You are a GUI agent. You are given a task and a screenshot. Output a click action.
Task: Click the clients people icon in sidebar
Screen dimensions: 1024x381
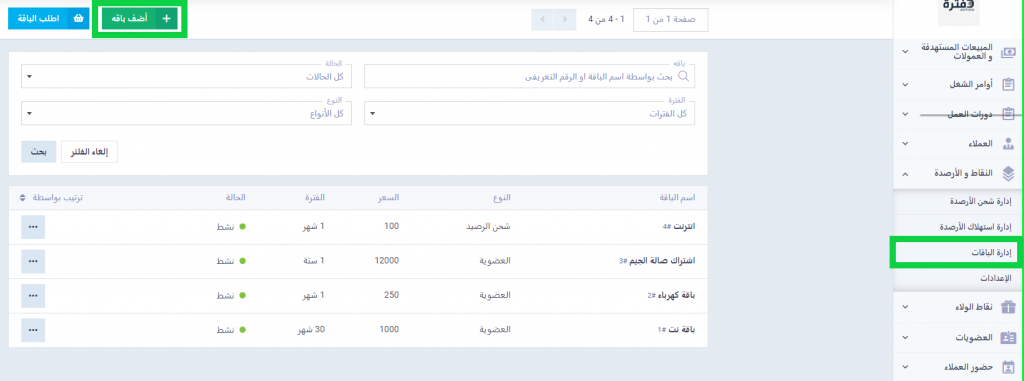(x=1008, y=143)
